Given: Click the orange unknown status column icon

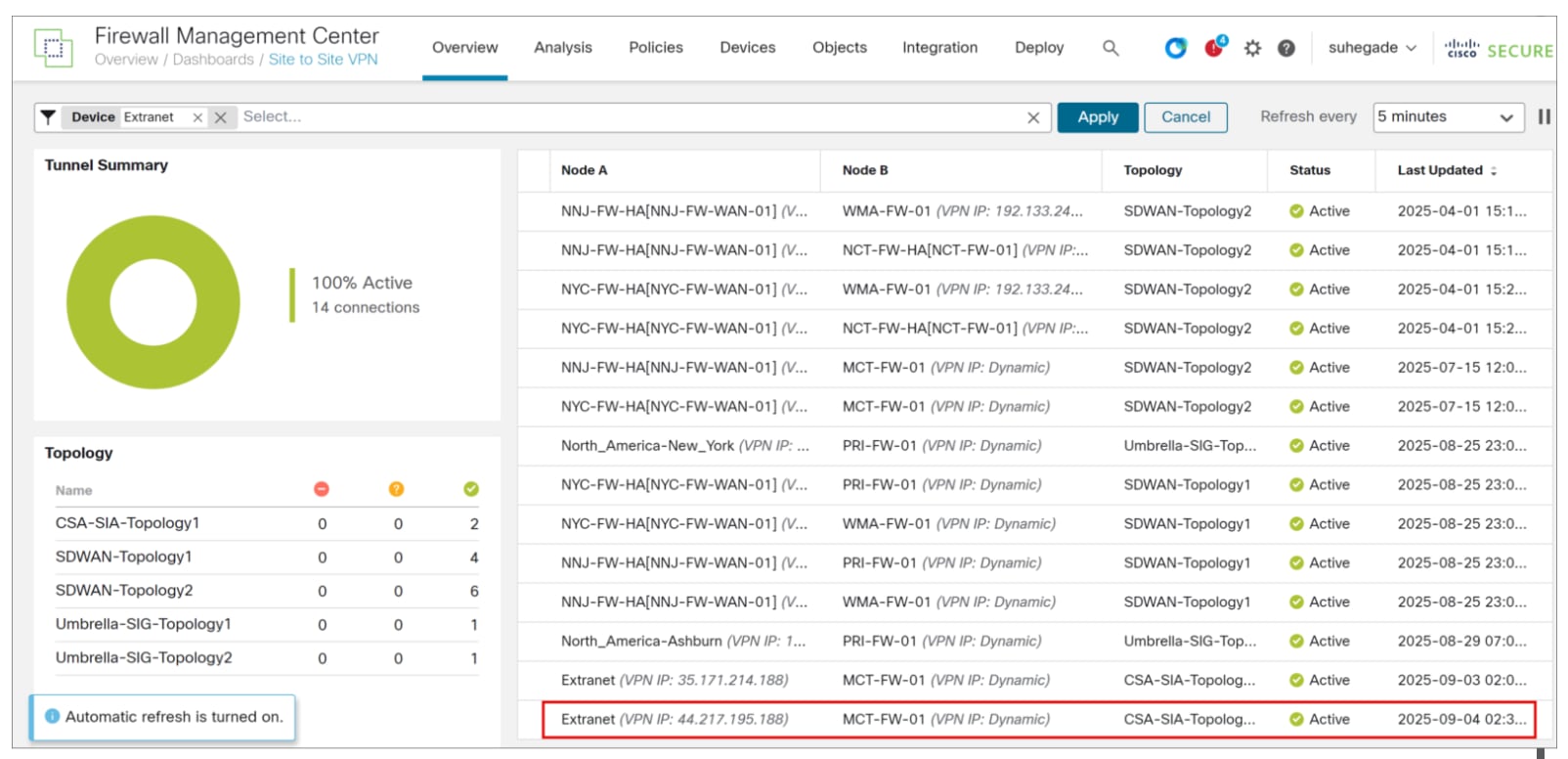Looking at the screenshot, I should pos(396,489).
